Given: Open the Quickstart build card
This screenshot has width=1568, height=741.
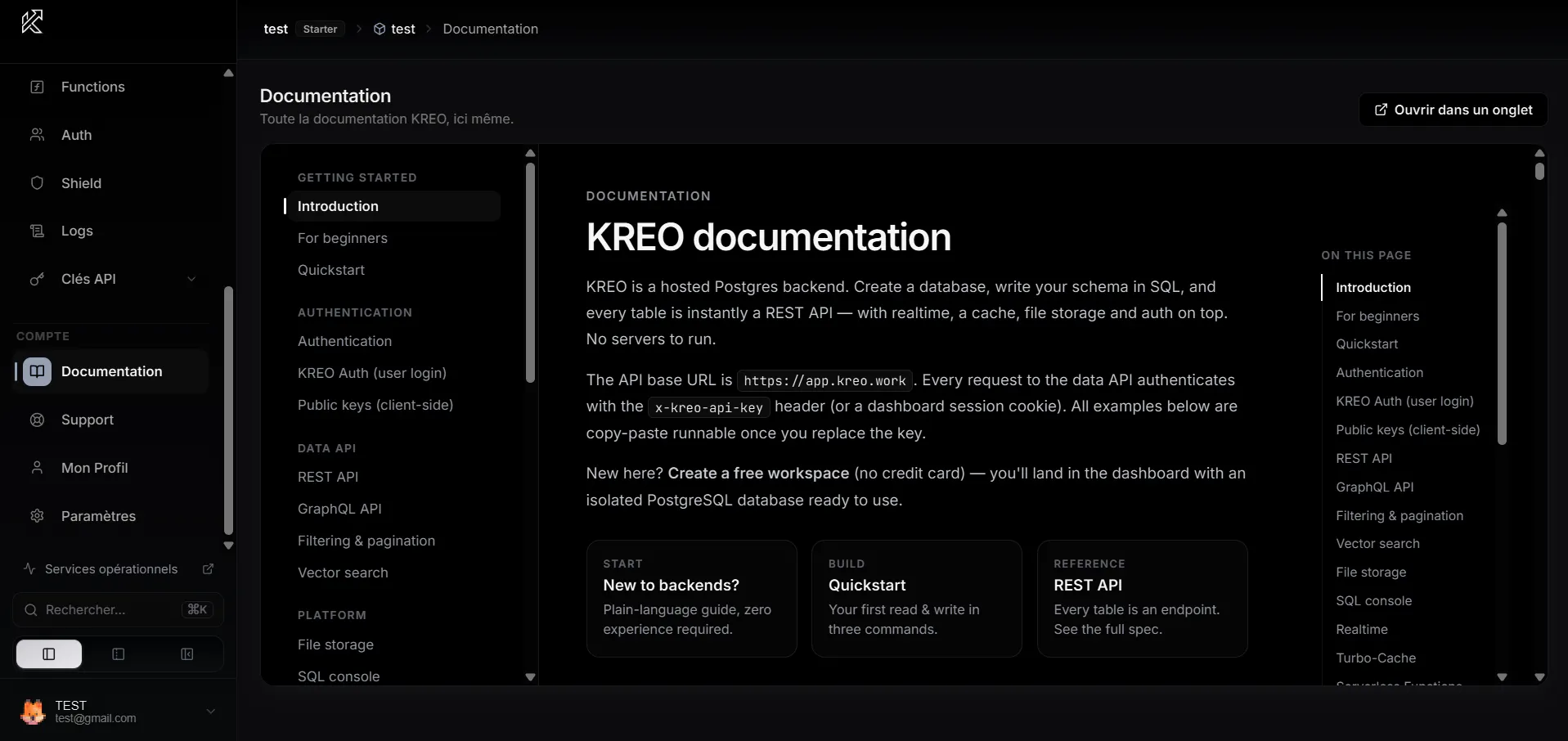Looking at the screenshot, I should [x=917, y=599].
